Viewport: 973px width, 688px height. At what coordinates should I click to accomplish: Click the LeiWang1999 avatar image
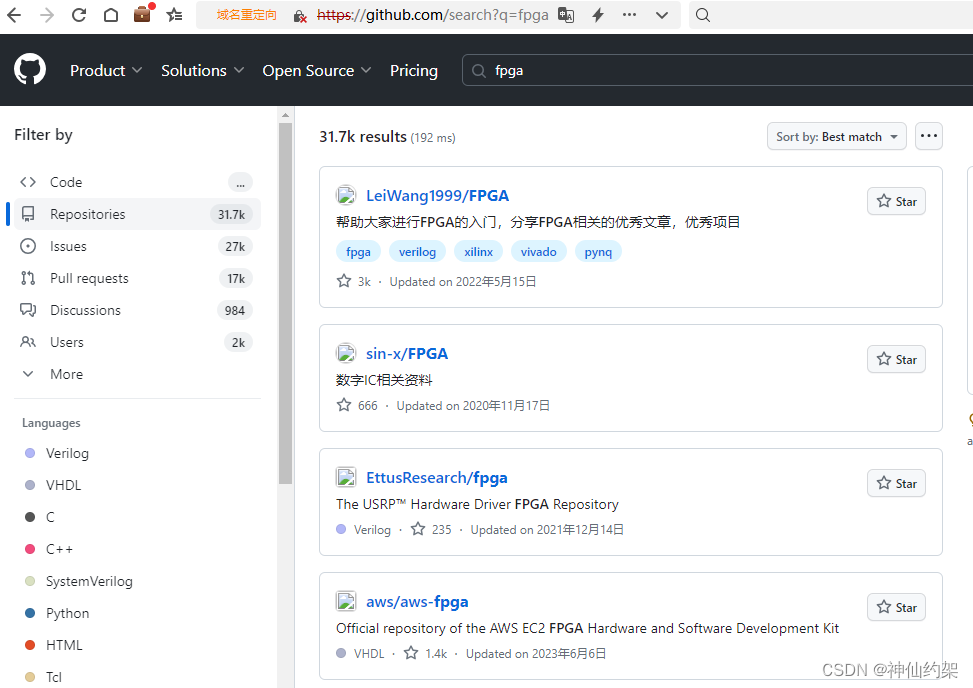tap(346, 195)
